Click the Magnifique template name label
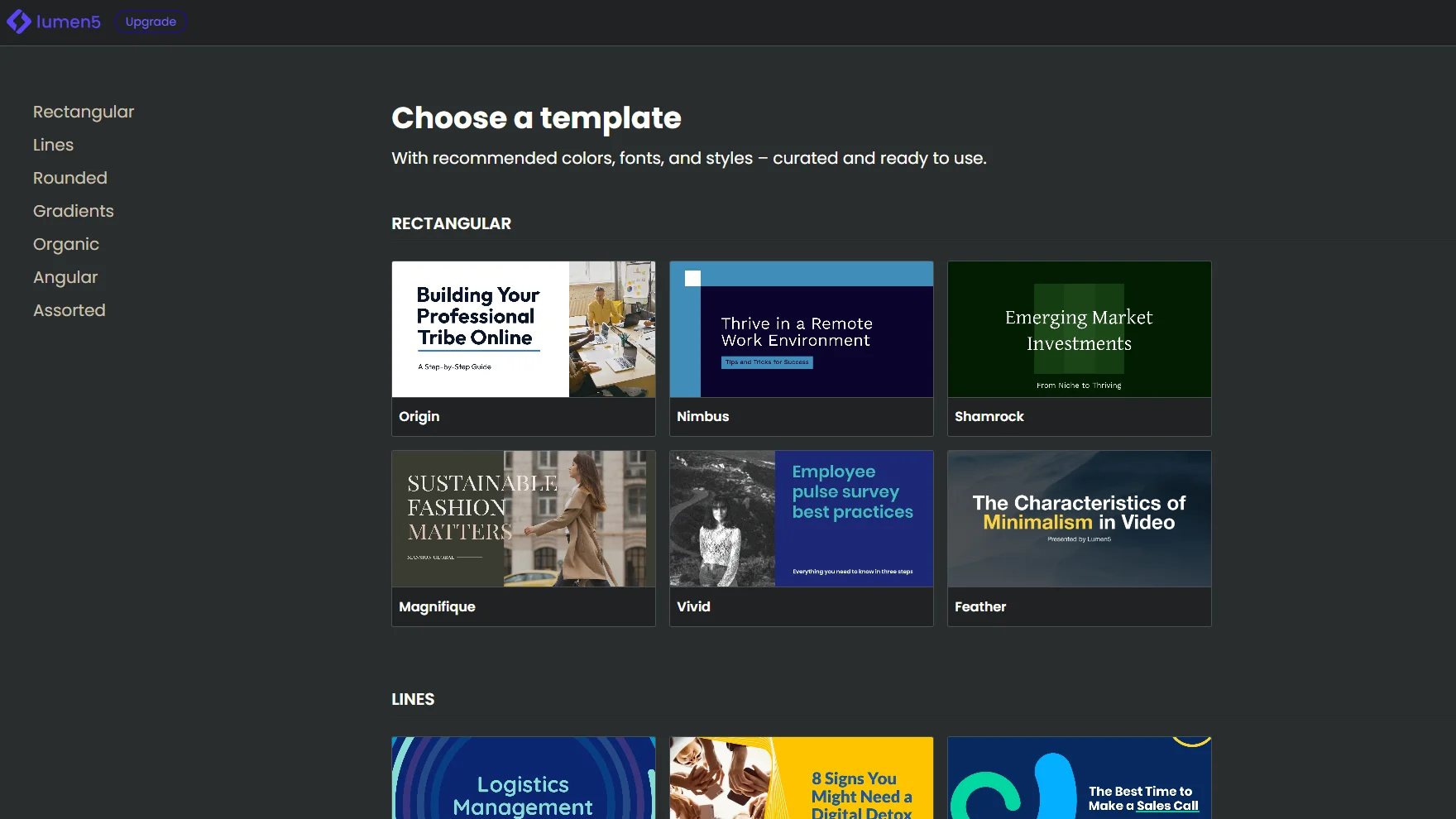This screenshot has height=819, width=1456. point(437,606)
